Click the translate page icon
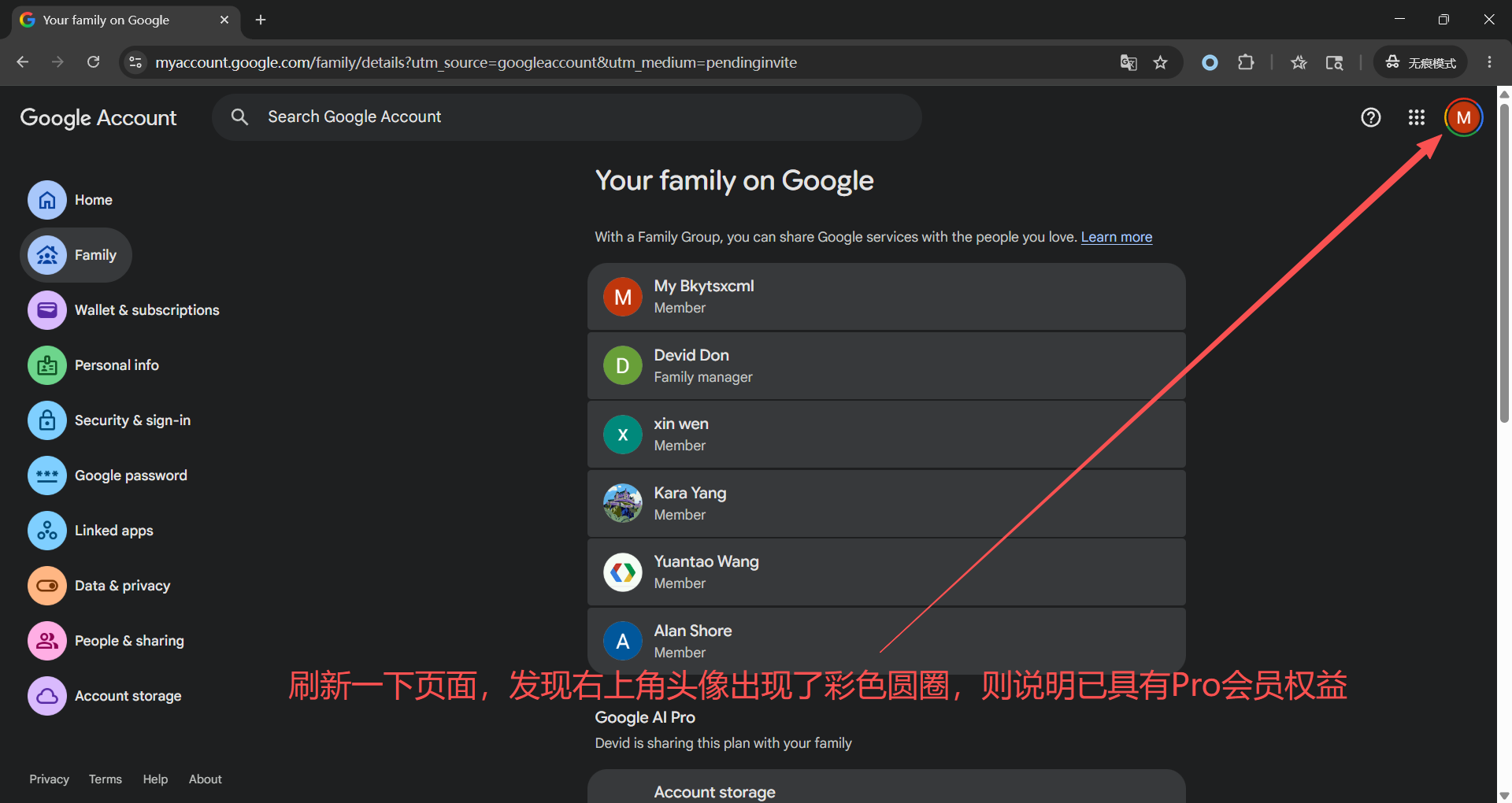This screenshot has width=1512, height=803. pos(1128,62)
